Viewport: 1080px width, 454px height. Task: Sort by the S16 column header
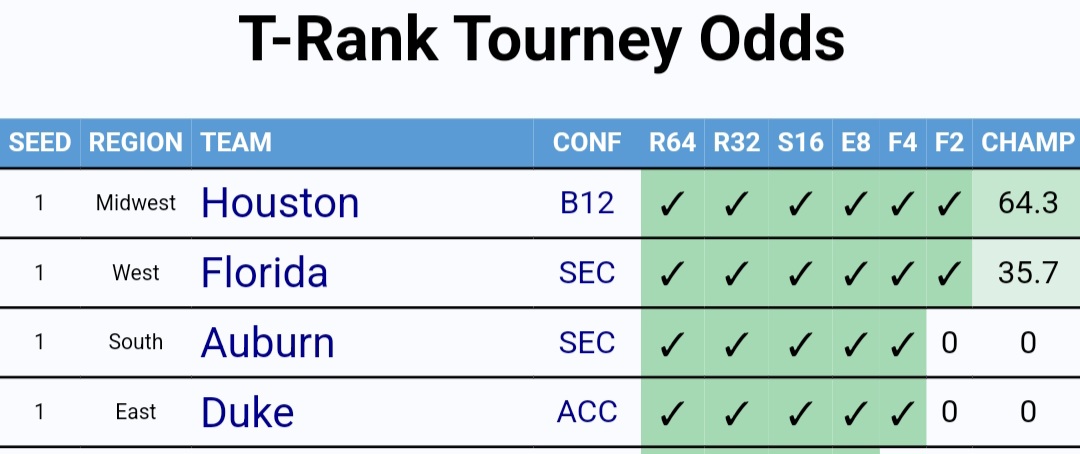point(800,143)
